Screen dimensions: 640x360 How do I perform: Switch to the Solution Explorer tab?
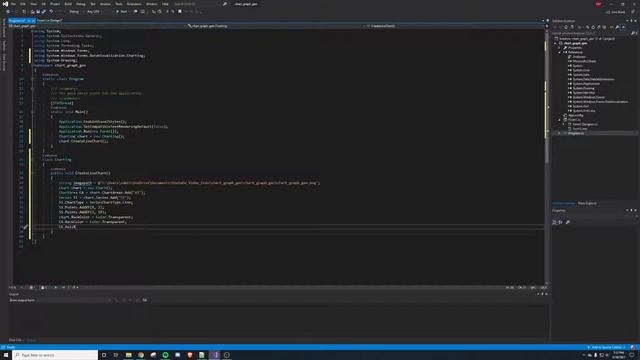click(x=564, y=203)
